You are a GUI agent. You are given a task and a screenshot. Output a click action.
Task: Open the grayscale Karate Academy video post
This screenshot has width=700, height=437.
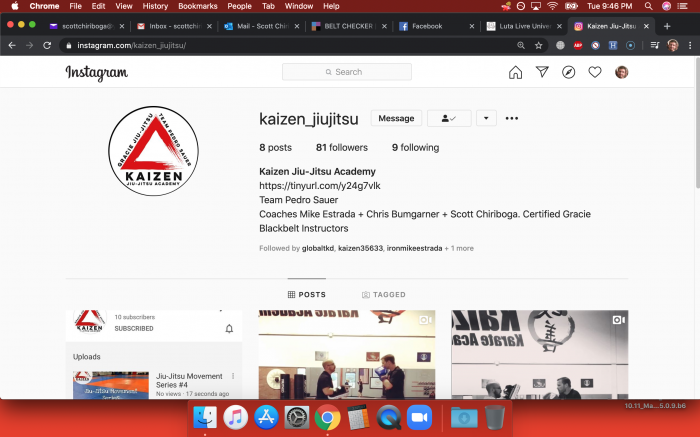tap(540, 354)
